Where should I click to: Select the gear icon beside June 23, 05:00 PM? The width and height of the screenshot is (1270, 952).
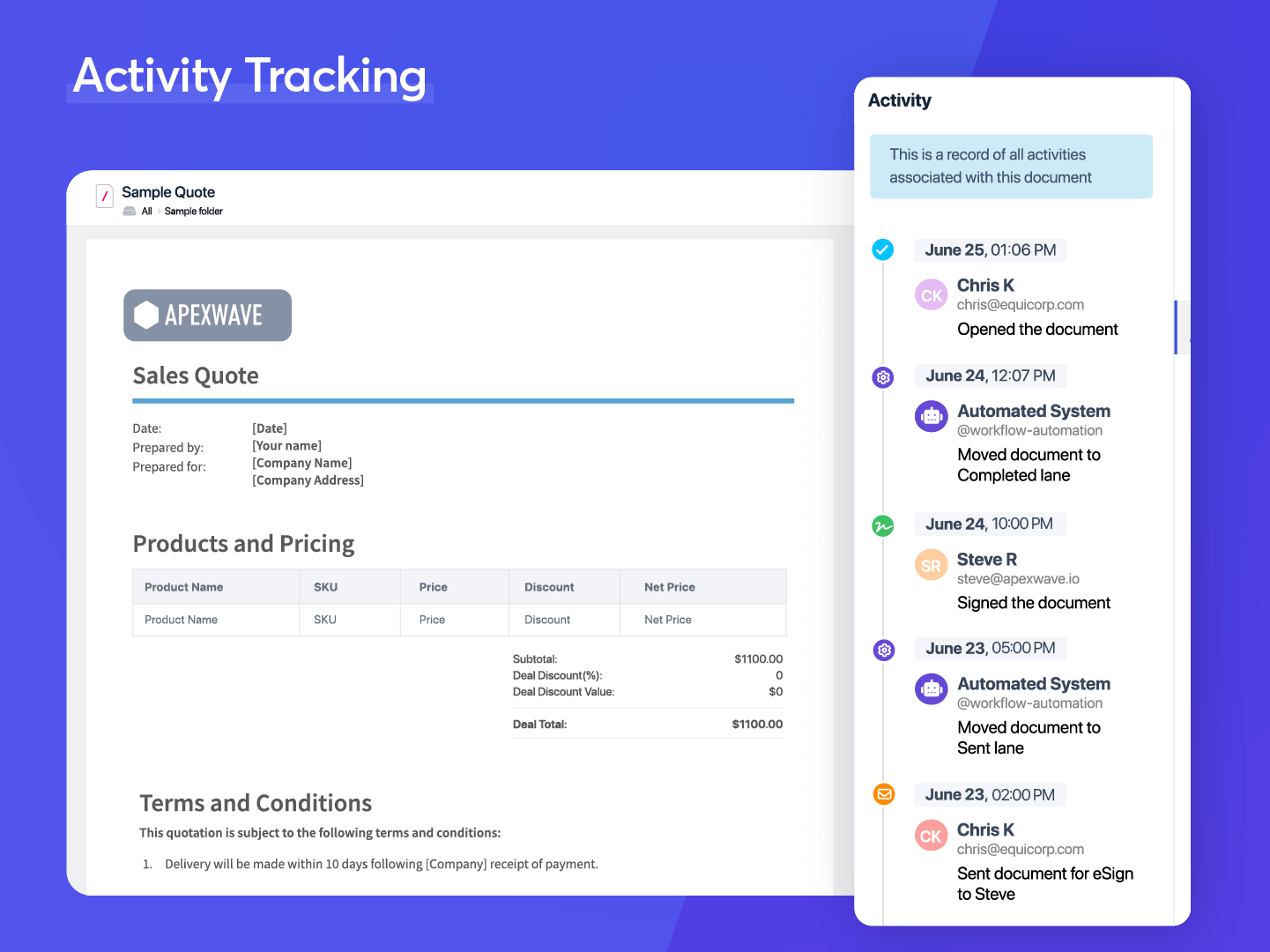pyautogui.click(x=884, y=651)
